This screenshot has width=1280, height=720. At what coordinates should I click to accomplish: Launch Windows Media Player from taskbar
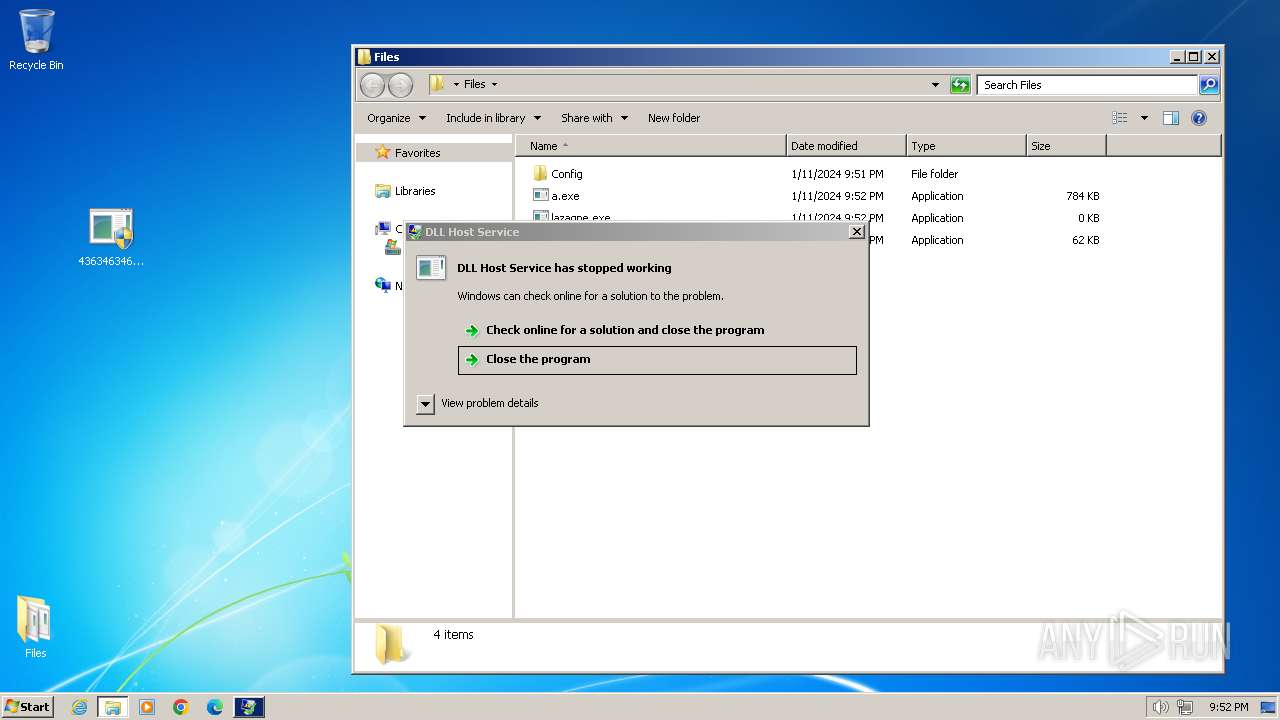pyautogui.click(x=147, y=707)
